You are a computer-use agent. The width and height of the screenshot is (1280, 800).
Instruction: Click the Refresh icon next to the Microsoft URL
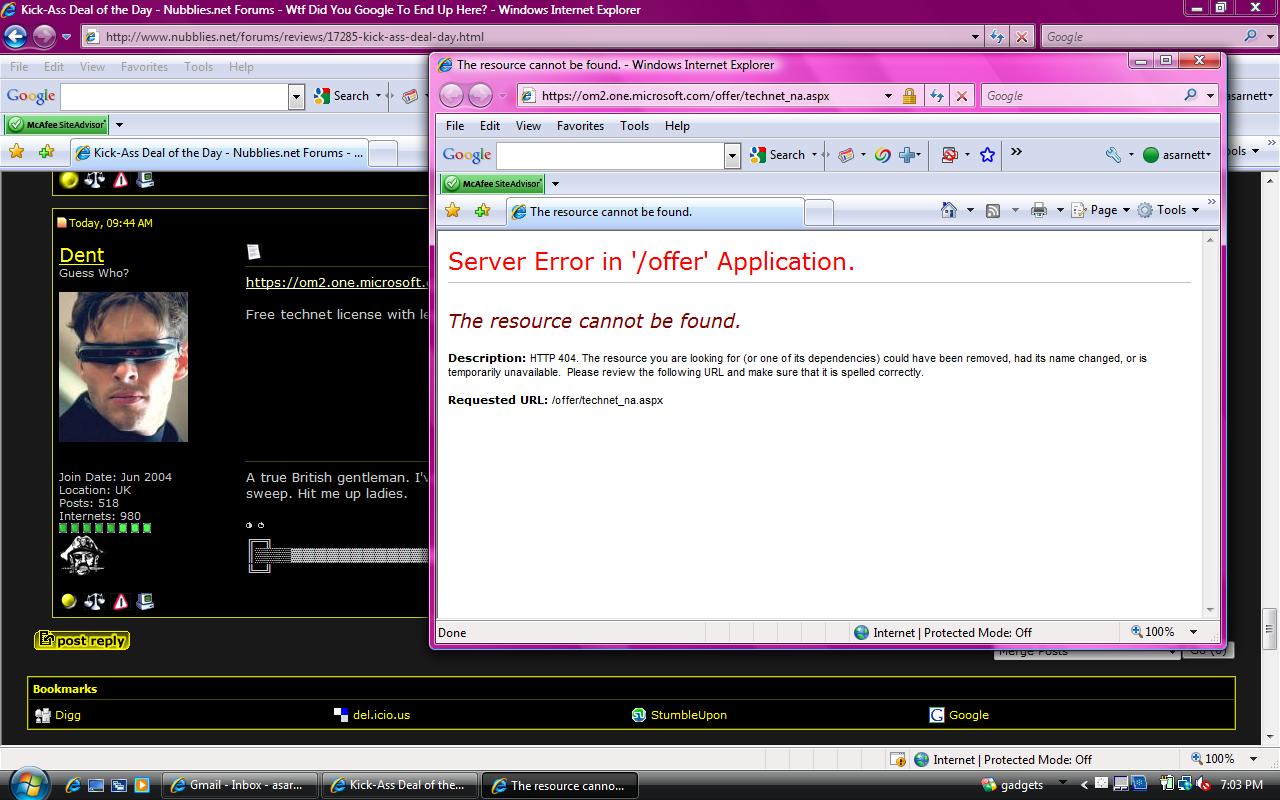tap(936, 96)
